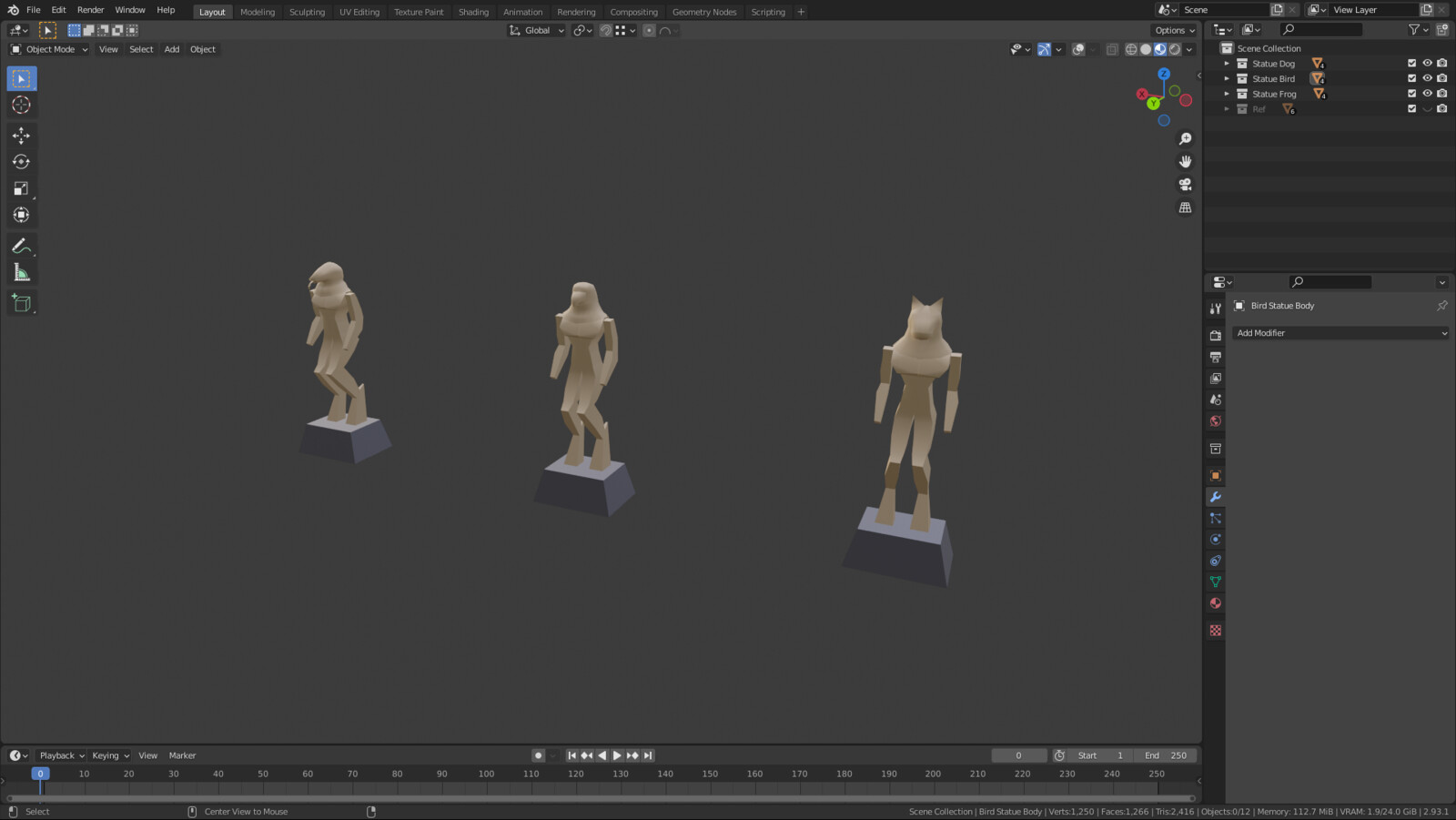
Task: Click the timeline playhead at frame 0
Action: pyautogui.click(x=40, y=774)
